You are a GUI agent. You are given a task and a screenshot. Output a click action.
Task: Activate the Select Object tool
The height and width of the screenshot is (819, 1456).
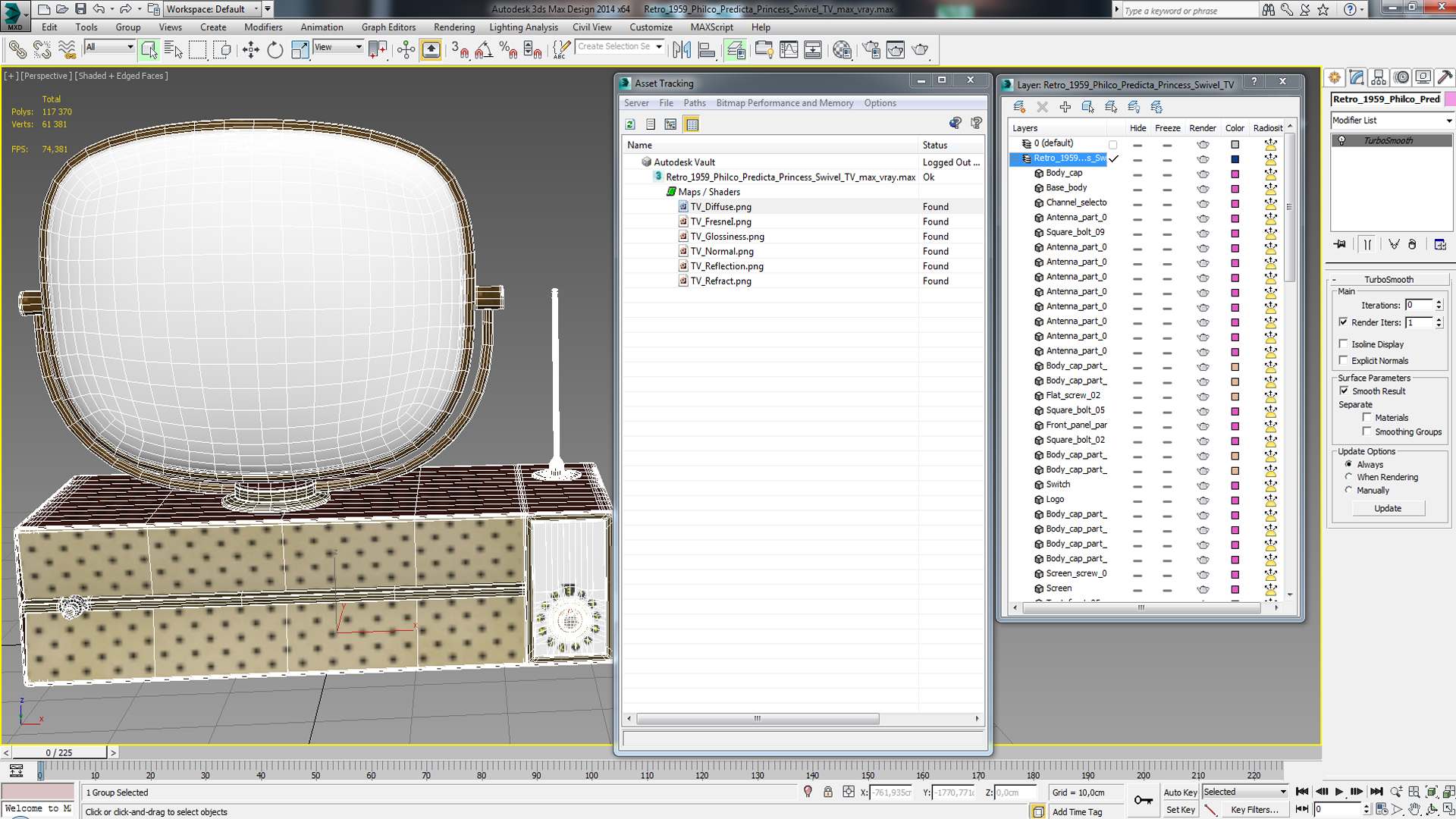149,50
